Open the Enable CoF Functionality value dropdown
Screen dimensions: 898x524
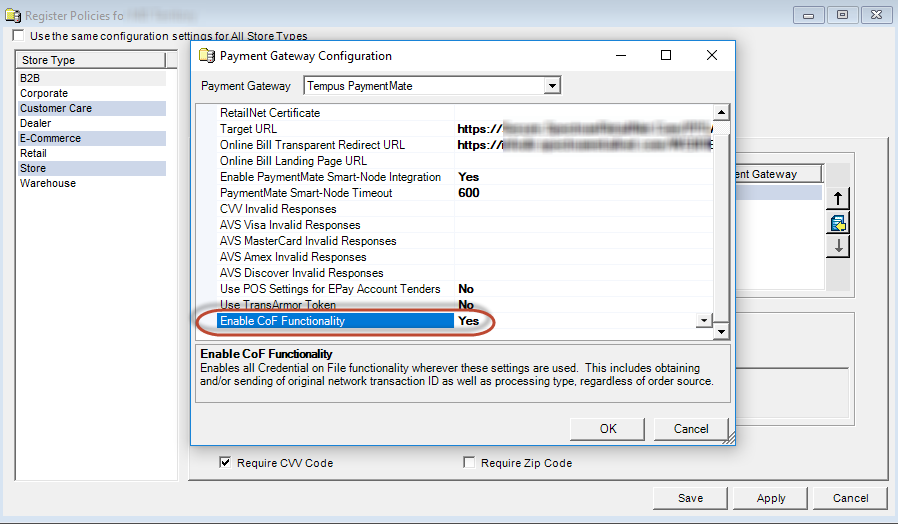point(704,321)
